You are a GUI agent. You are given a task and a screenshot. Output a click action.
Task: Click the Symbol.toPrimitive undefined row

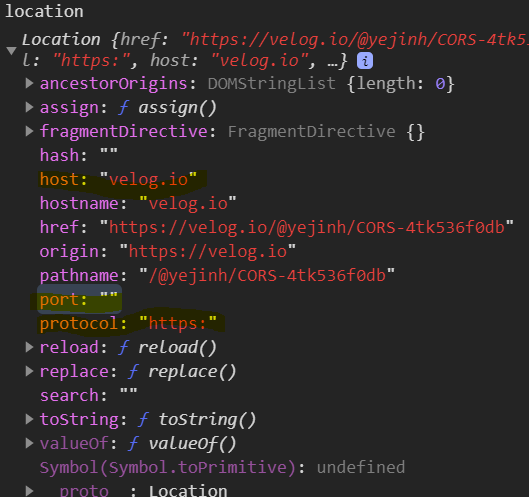222,467
